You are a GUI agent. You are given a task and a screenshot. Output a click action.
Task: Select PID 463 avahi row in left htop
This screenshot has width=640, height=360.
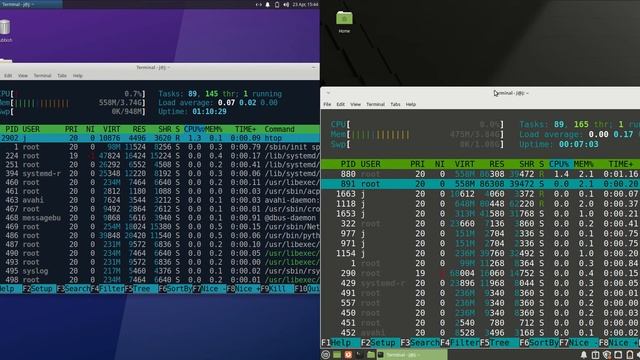pos(160,200)
